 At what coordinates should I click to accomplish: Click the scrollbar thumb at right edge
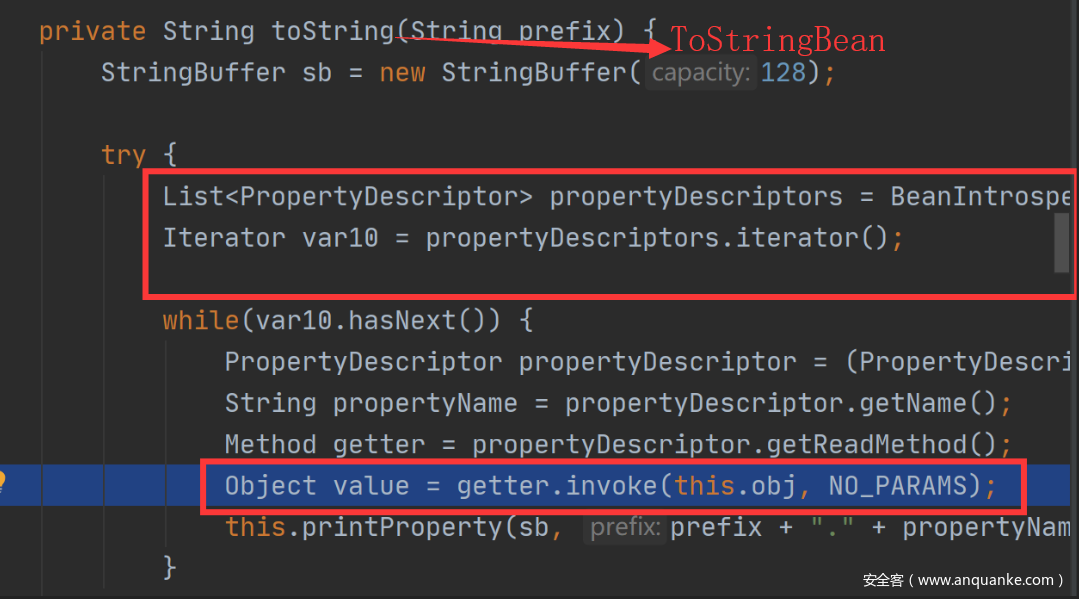click(1061, 243)
